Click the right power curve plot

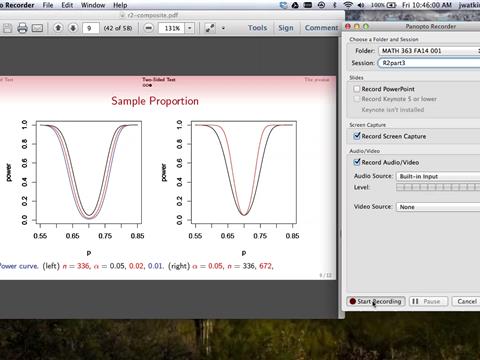[244, 172]
